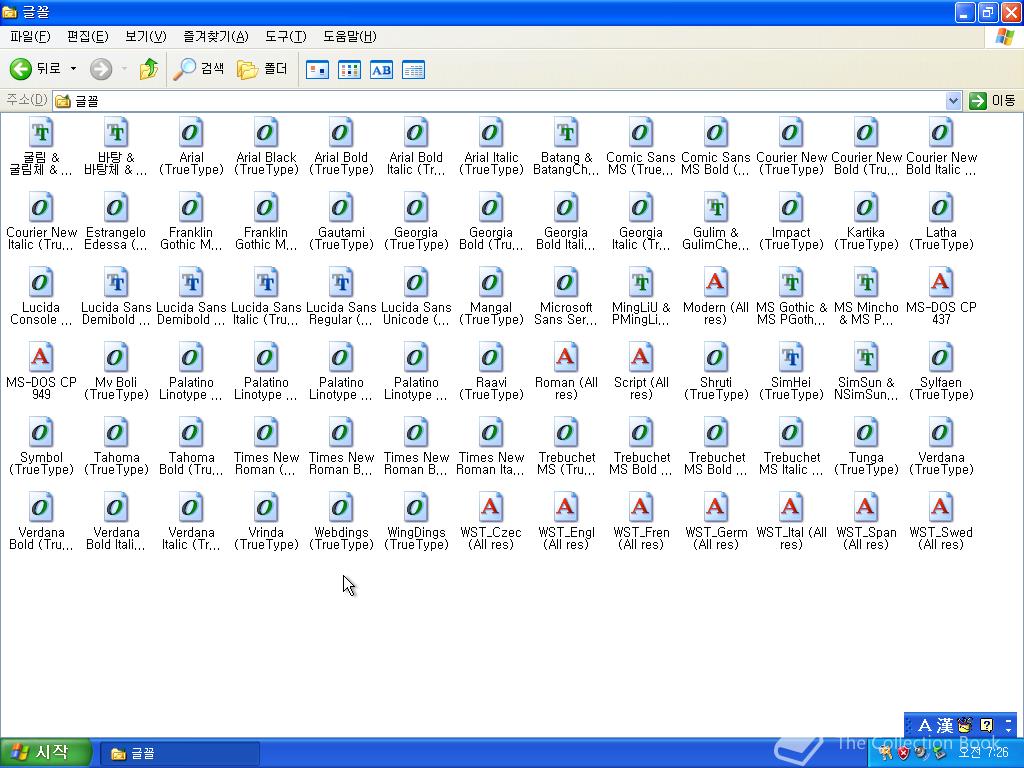Click the Up one level folder icon
The height and width of the screenshot is (768, 1024).
149,69
